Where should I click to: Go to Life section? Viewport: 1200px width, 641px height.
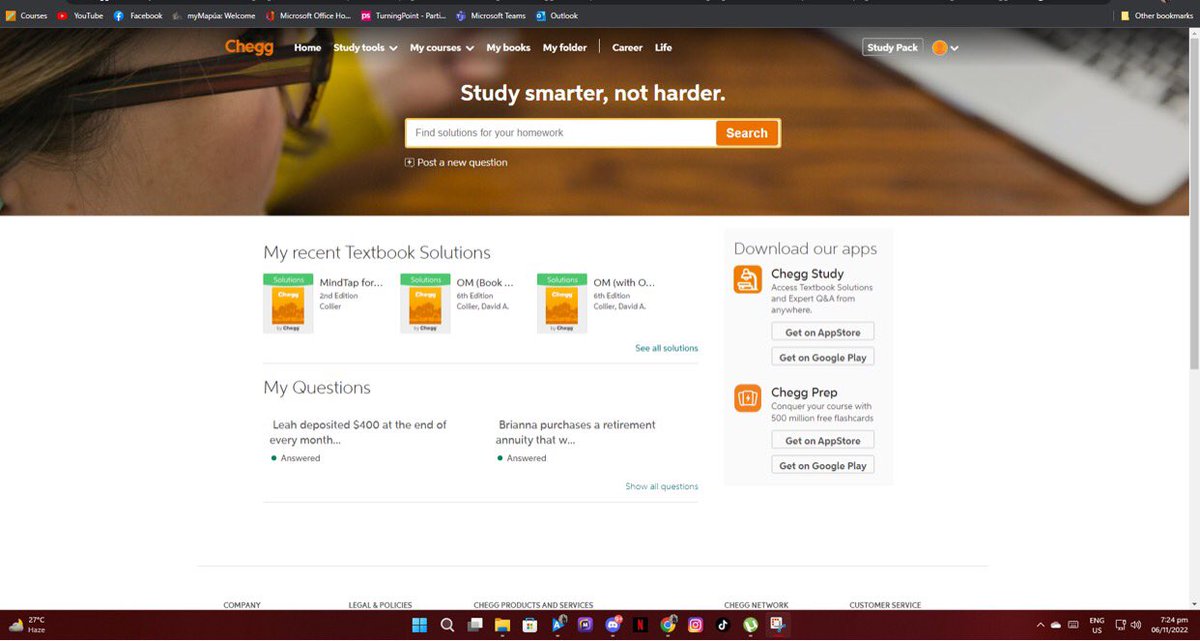663,48
